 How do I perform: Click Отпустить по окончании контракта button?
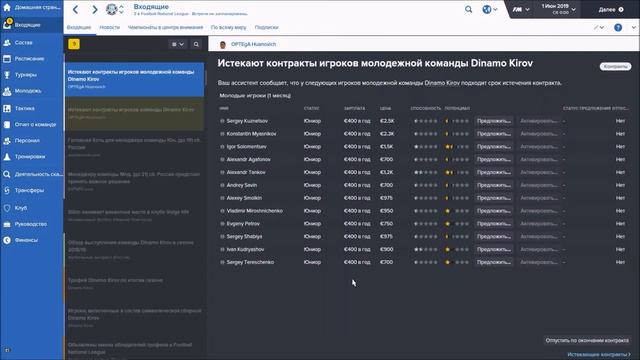pos(587,340)
